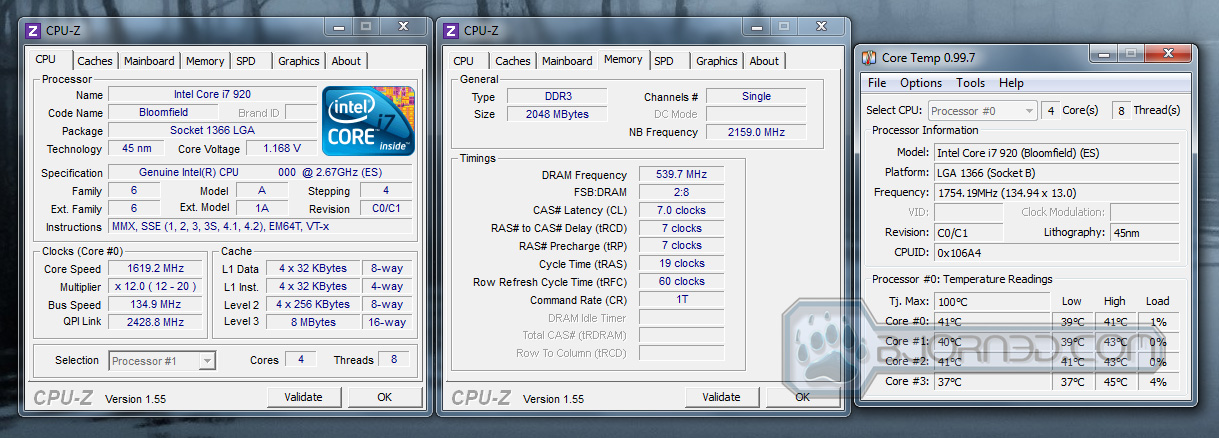
Task: Click Core Temp Frequency field 1754.19MHz
Action: click(x=1057, y=192)
